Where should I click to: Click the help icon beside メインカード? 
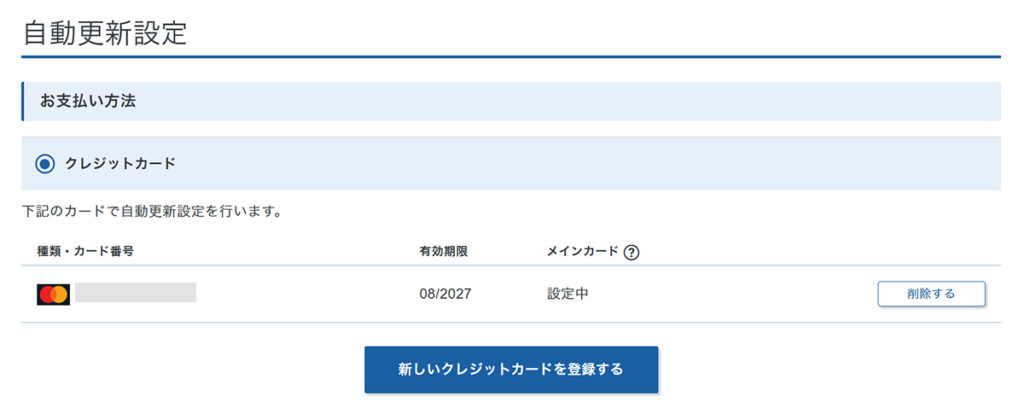point(631,252)
